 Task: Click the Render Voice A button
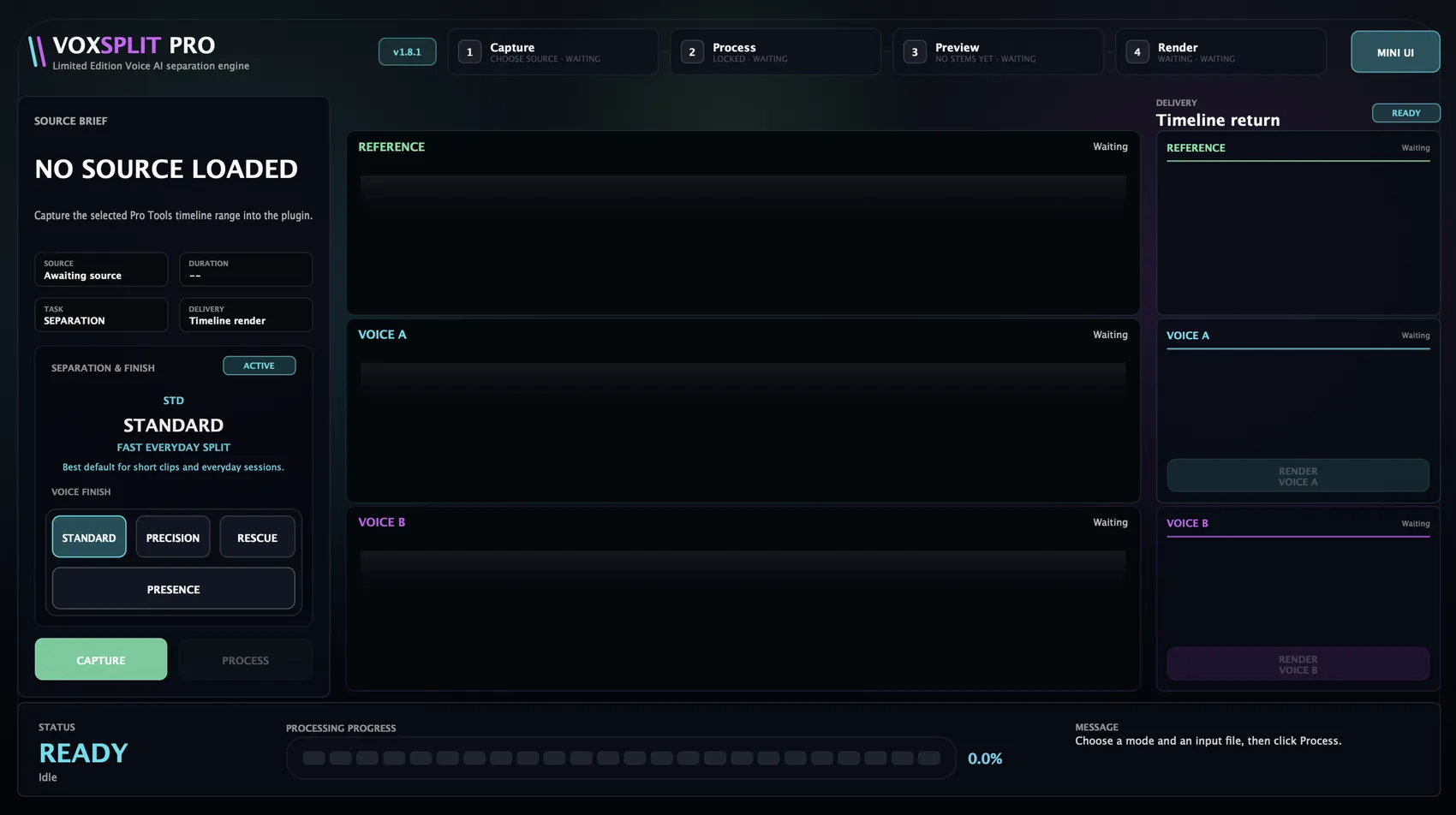click(x=1298, y=476)
